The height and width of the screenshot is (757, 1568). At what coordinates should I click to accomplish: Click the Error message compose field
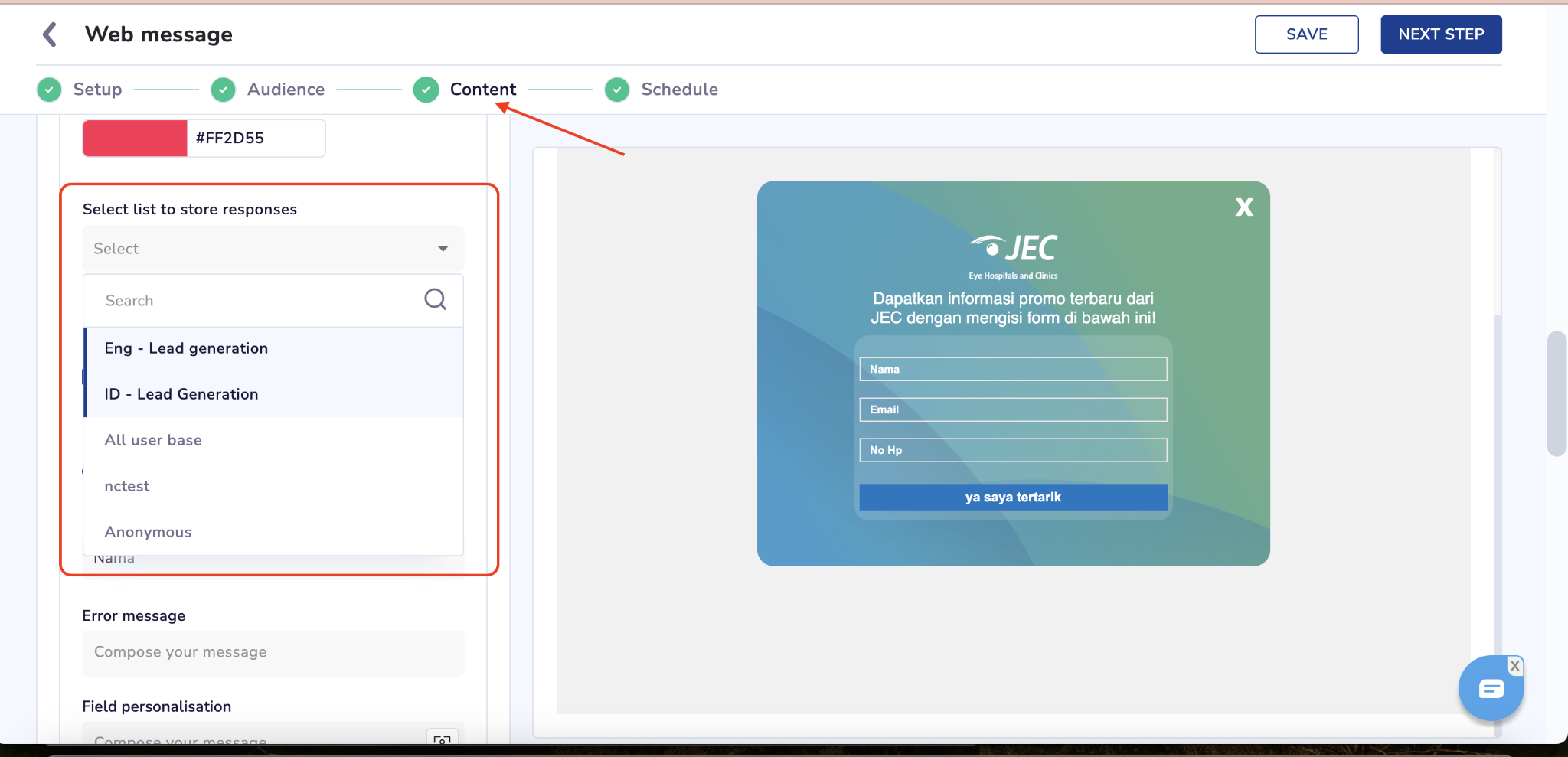273,652
